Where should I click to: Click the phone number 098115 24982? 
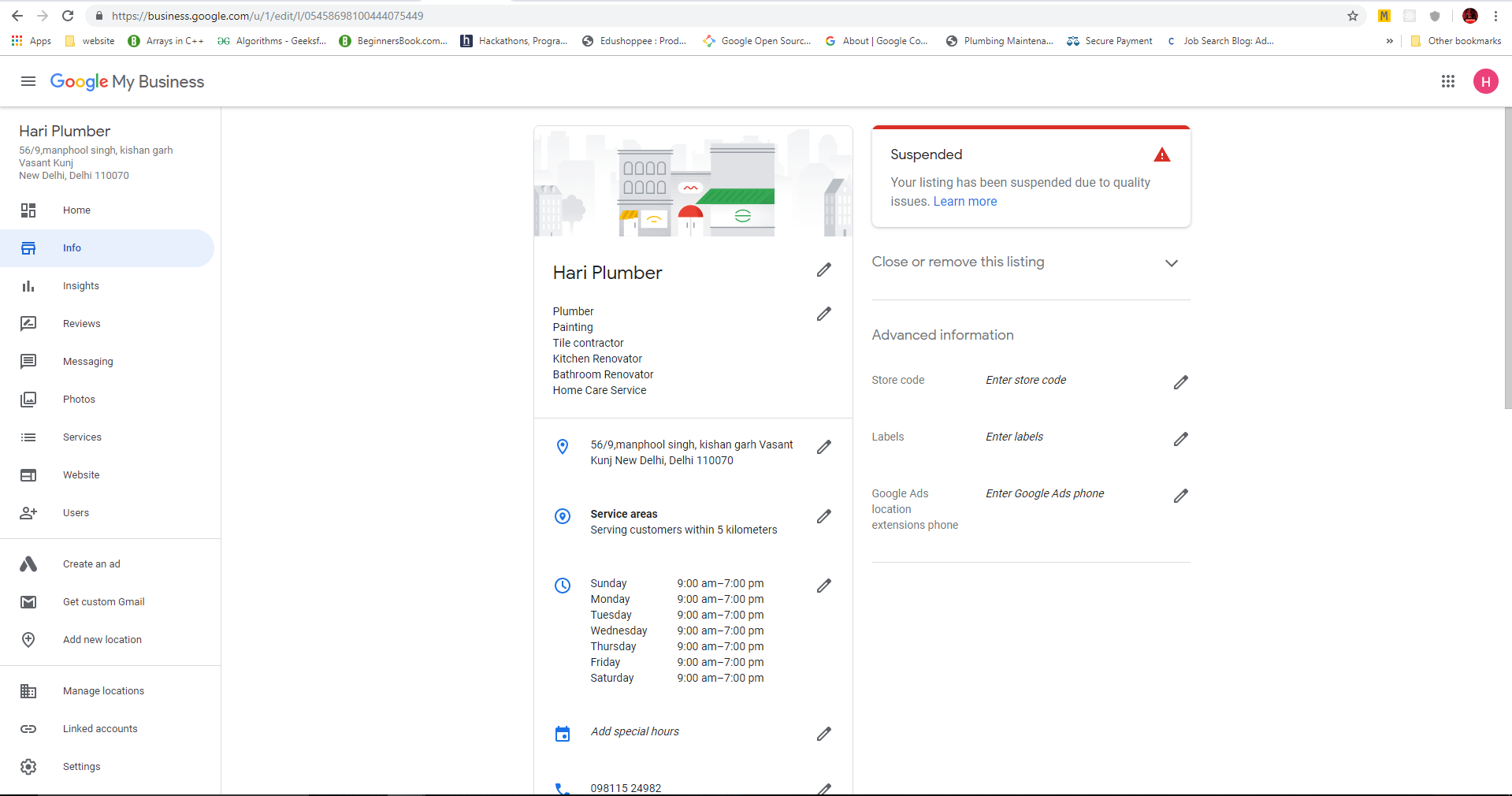tap(626, 788)
